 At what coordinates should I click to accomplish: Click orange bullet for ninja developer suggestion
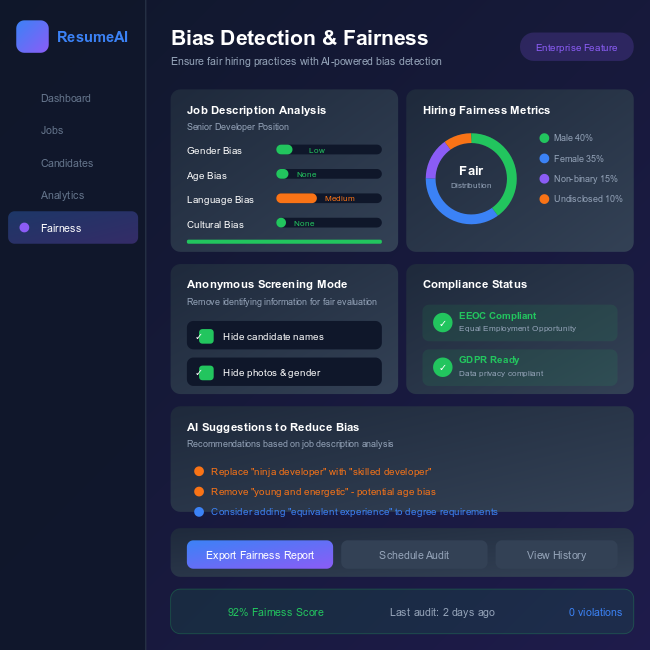tap(199, 471)
